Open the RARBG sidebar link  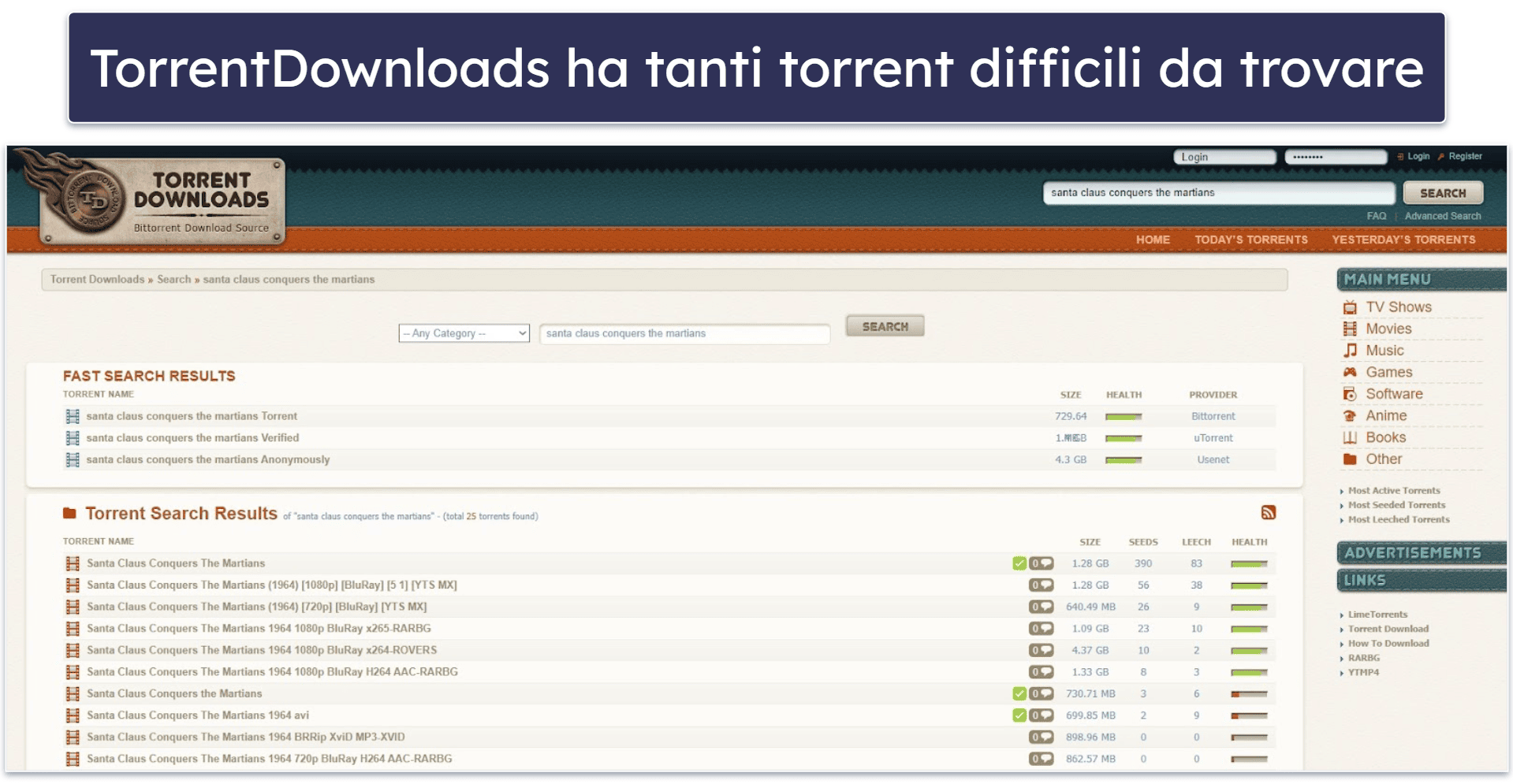(1364, 658)
